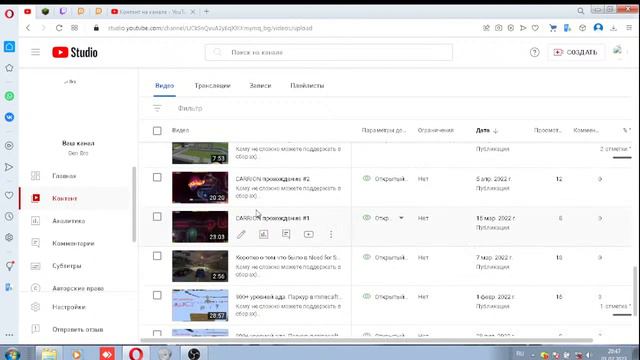Open the comments icon for CARRION #1
The image size is (640, 360).
pos(286,234)
